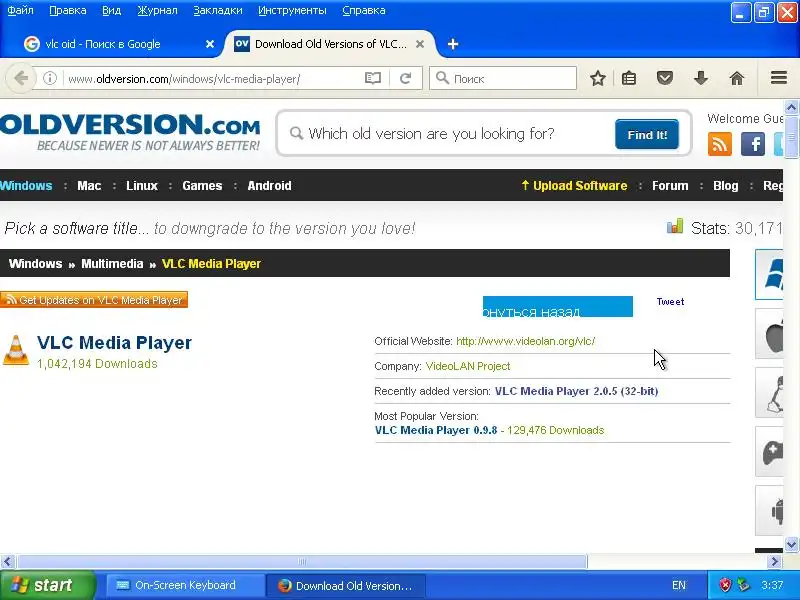Screen dimensions: 800x600
Task: Click the oldversion.com URL address field
Action: (x=214, y=79)
